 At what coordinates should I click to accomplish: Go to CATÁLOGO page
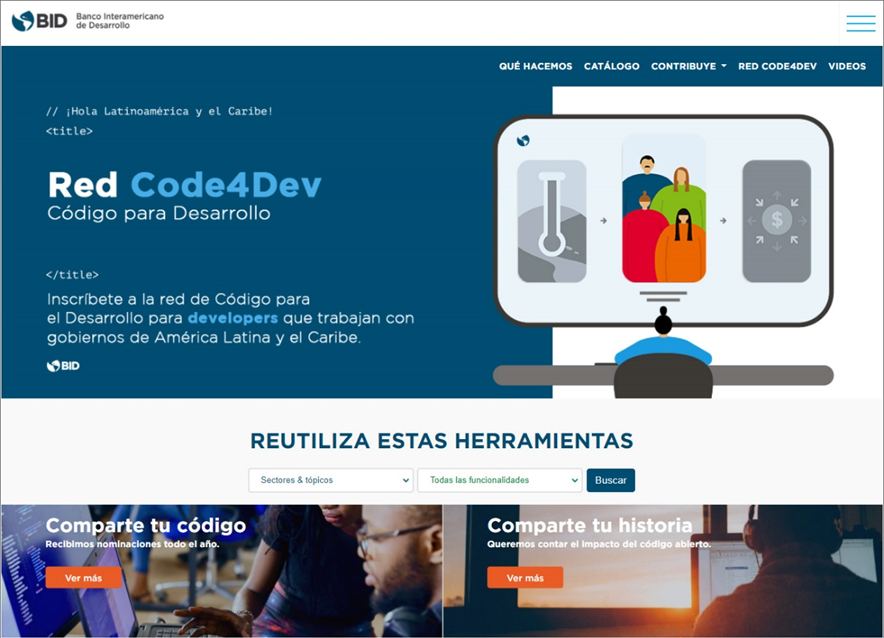pyautogui.click(x=612, y=66)
